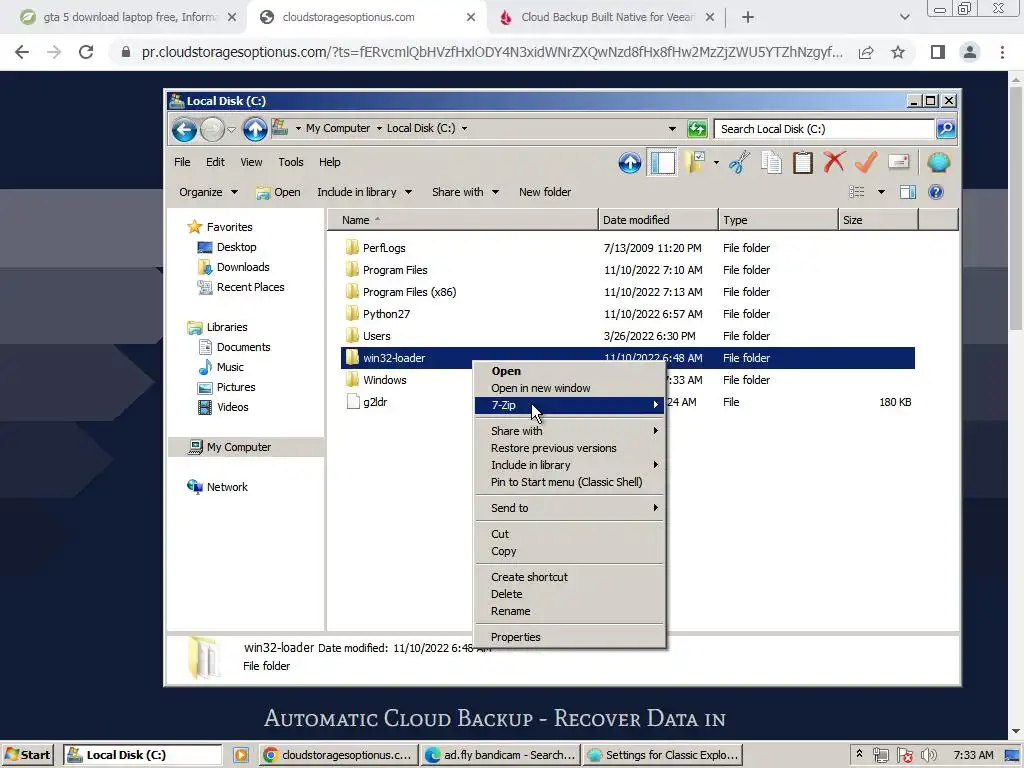Screen dimensions: 1024x768
Task: Select Recent Places in the sidebar
Action: point(241,287)
